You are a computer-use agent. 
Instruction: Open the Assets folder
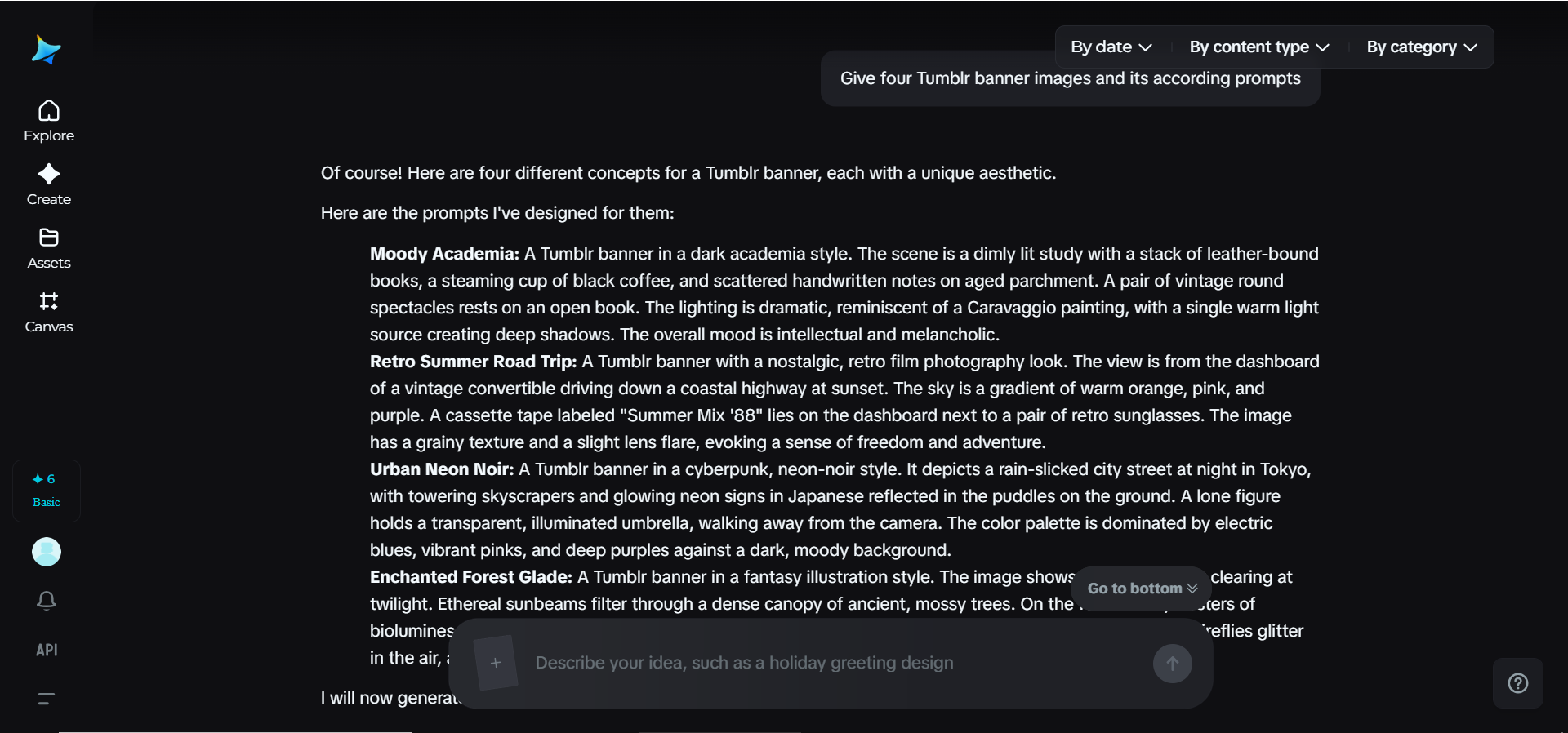(49, 248)
